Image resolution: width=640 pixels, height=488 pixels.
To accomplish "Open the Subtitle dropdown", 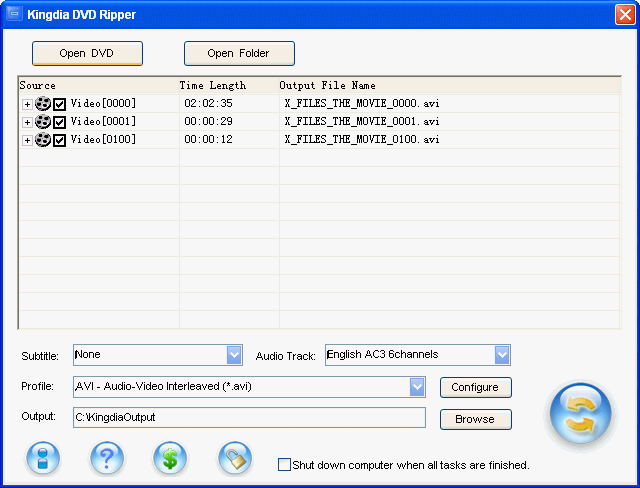I will pyautogui.click(x=234, y=355).
